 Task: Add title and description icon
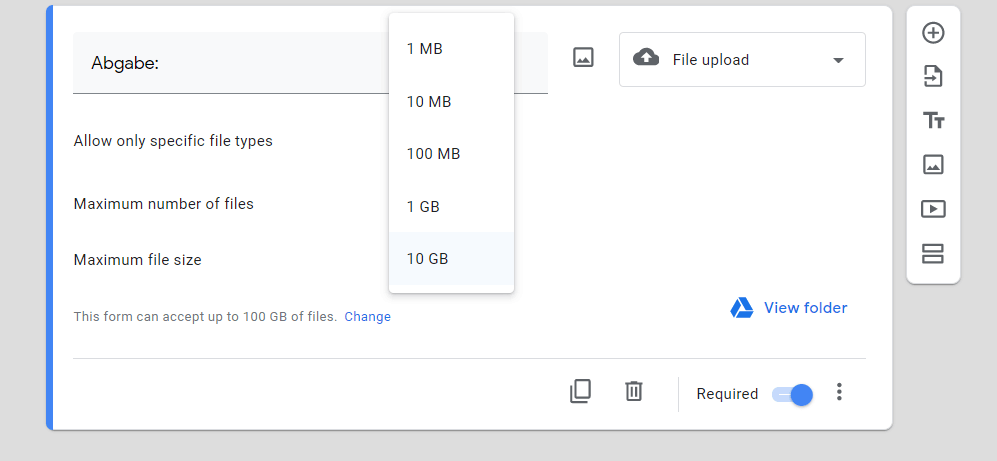pos(933,121)
